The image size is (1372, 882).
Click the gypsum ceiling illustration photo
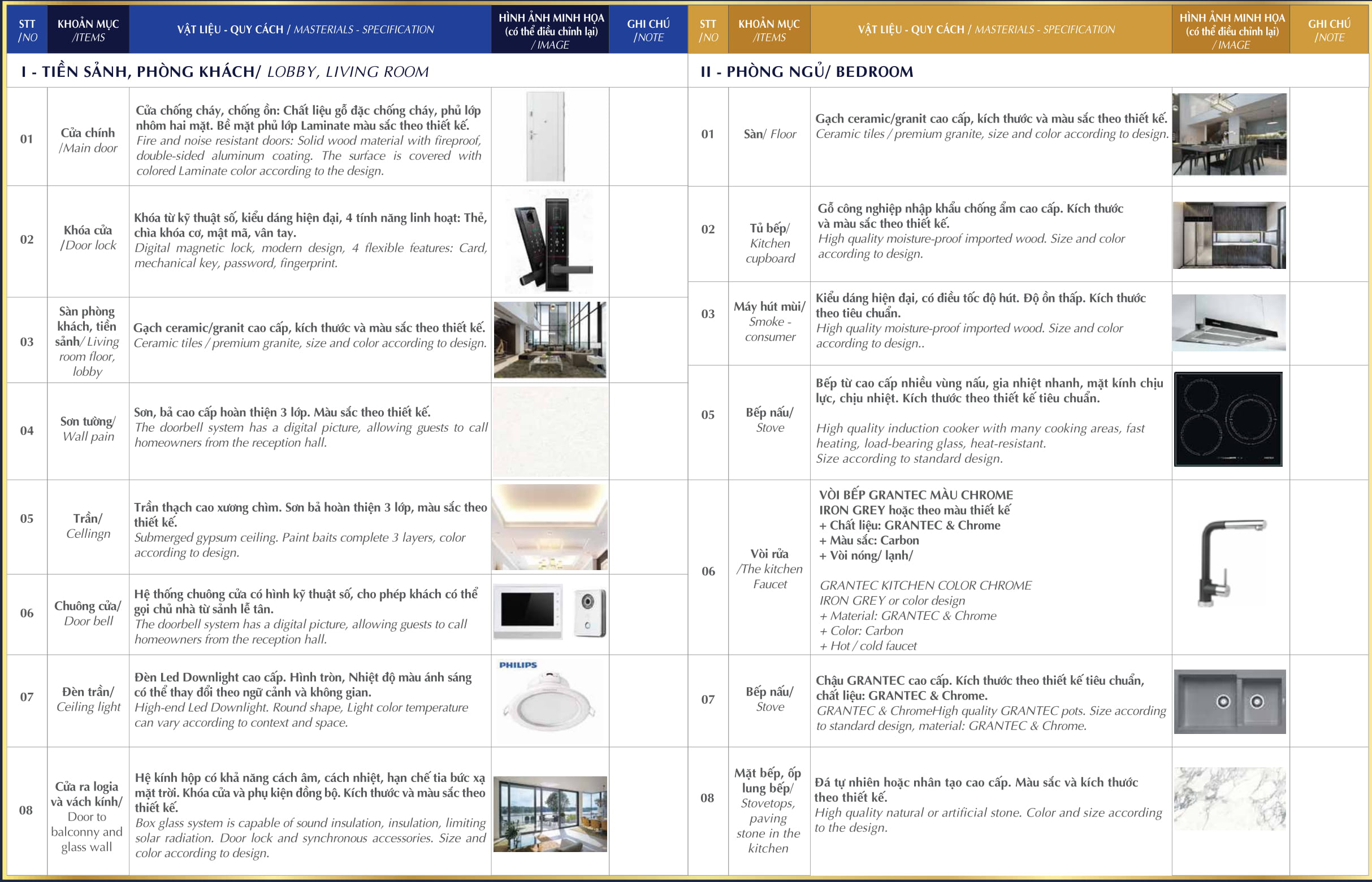(550, 527)
